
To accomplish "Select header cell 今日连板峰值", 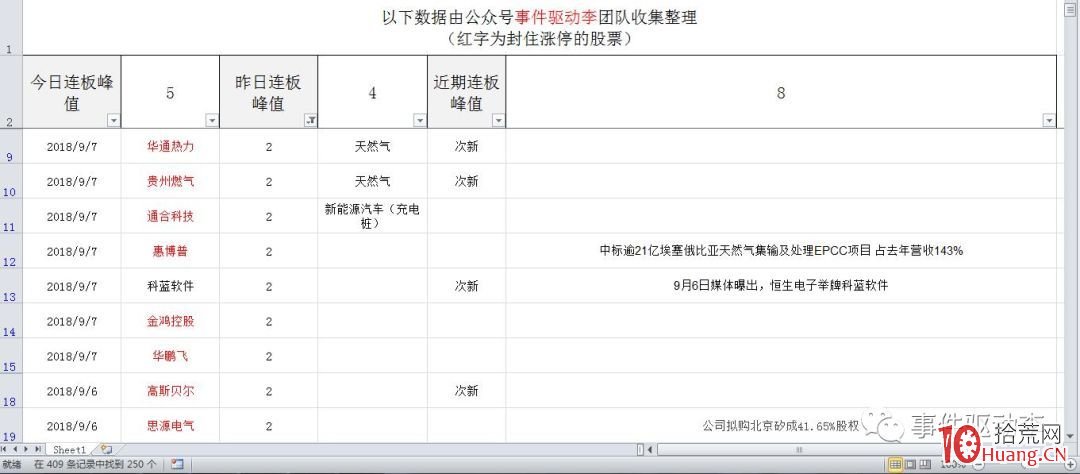I will coord(72,92).
